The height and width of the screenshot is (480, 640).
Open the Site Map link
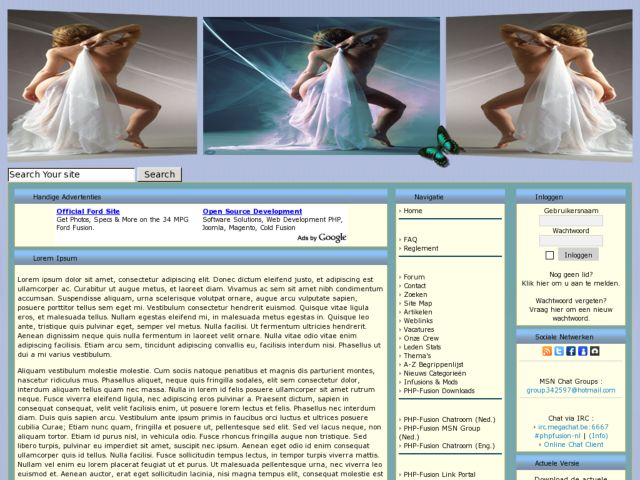418,303
